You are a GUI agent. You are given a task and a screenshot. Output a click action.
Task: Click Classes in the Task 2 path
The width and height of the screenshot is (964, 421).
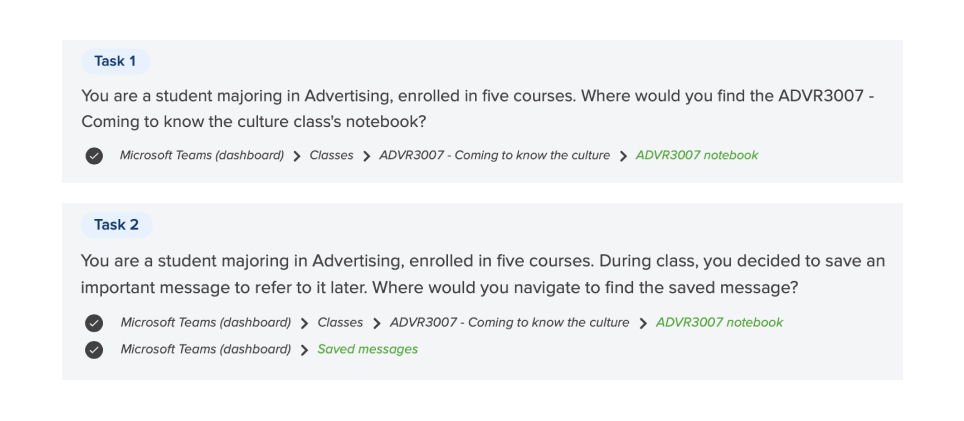(340, 323)
